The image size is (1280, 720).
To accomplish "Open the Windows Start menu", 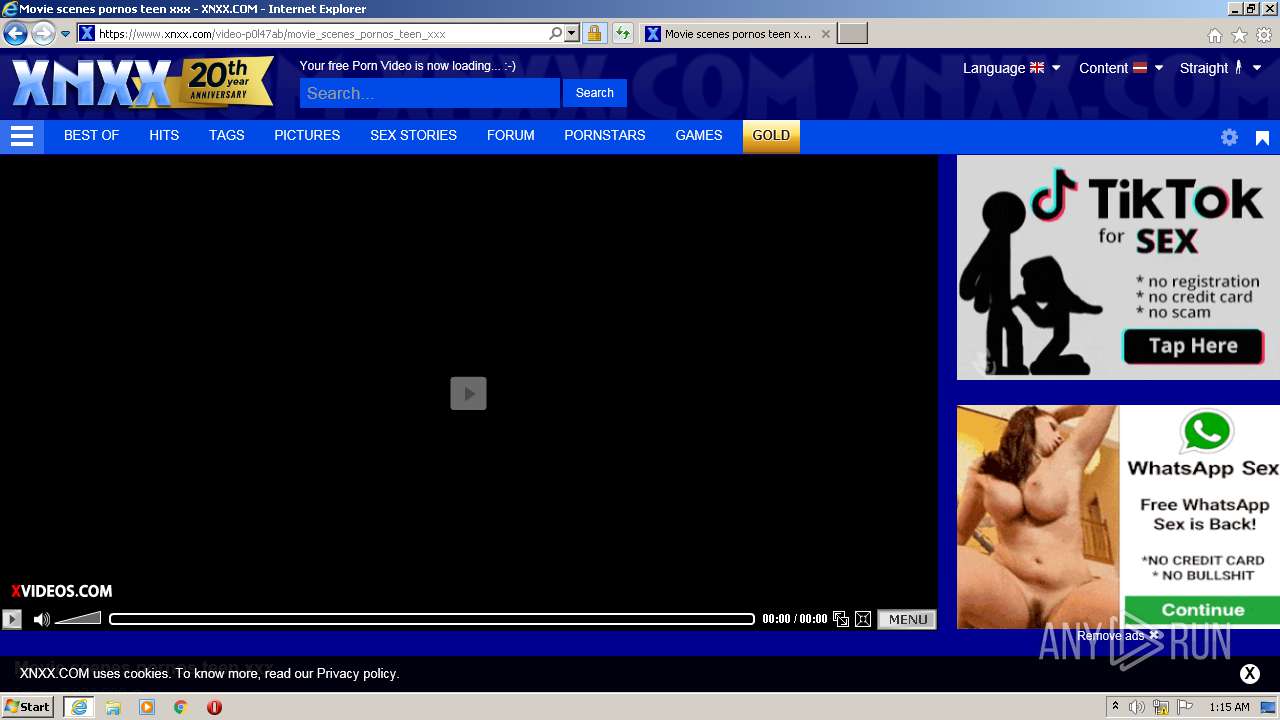I will 27,707.
